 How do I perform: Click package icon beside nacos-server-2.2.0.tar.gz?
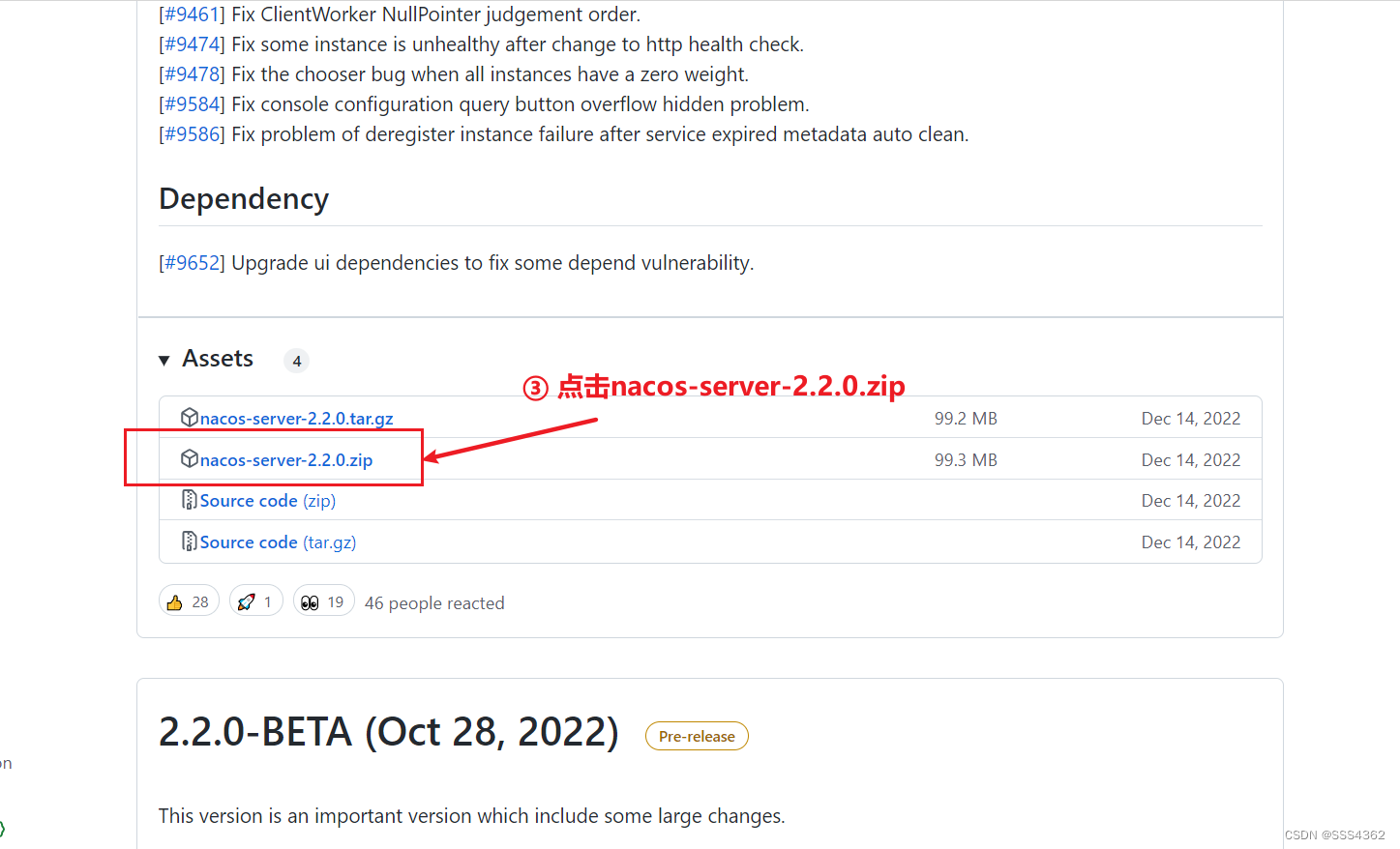[190, 418]
